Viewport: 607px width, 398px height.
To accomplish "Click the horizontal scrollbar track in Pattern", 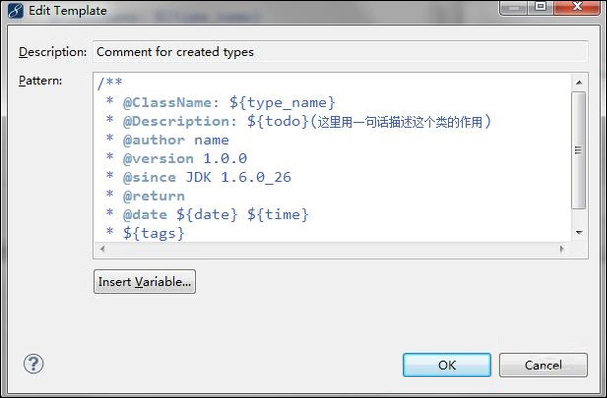I will coord(332,249).
